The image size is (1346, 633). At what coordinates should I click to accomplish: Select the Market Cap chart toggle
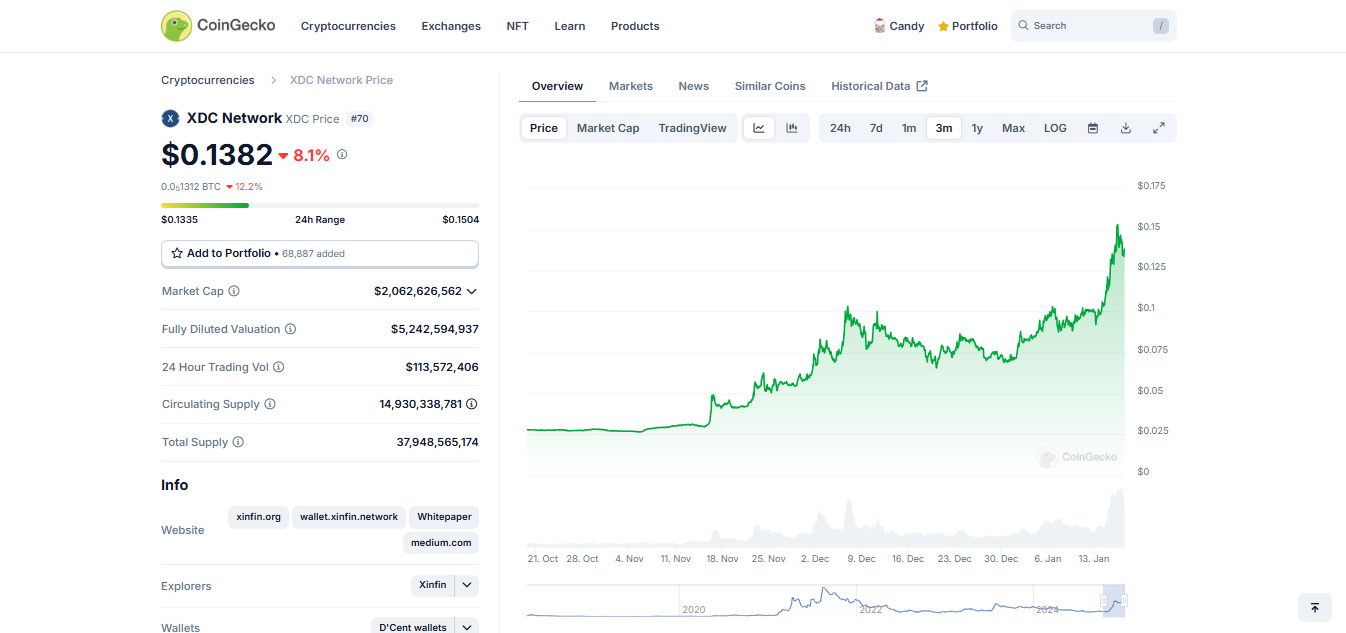(x=608, y=128)
